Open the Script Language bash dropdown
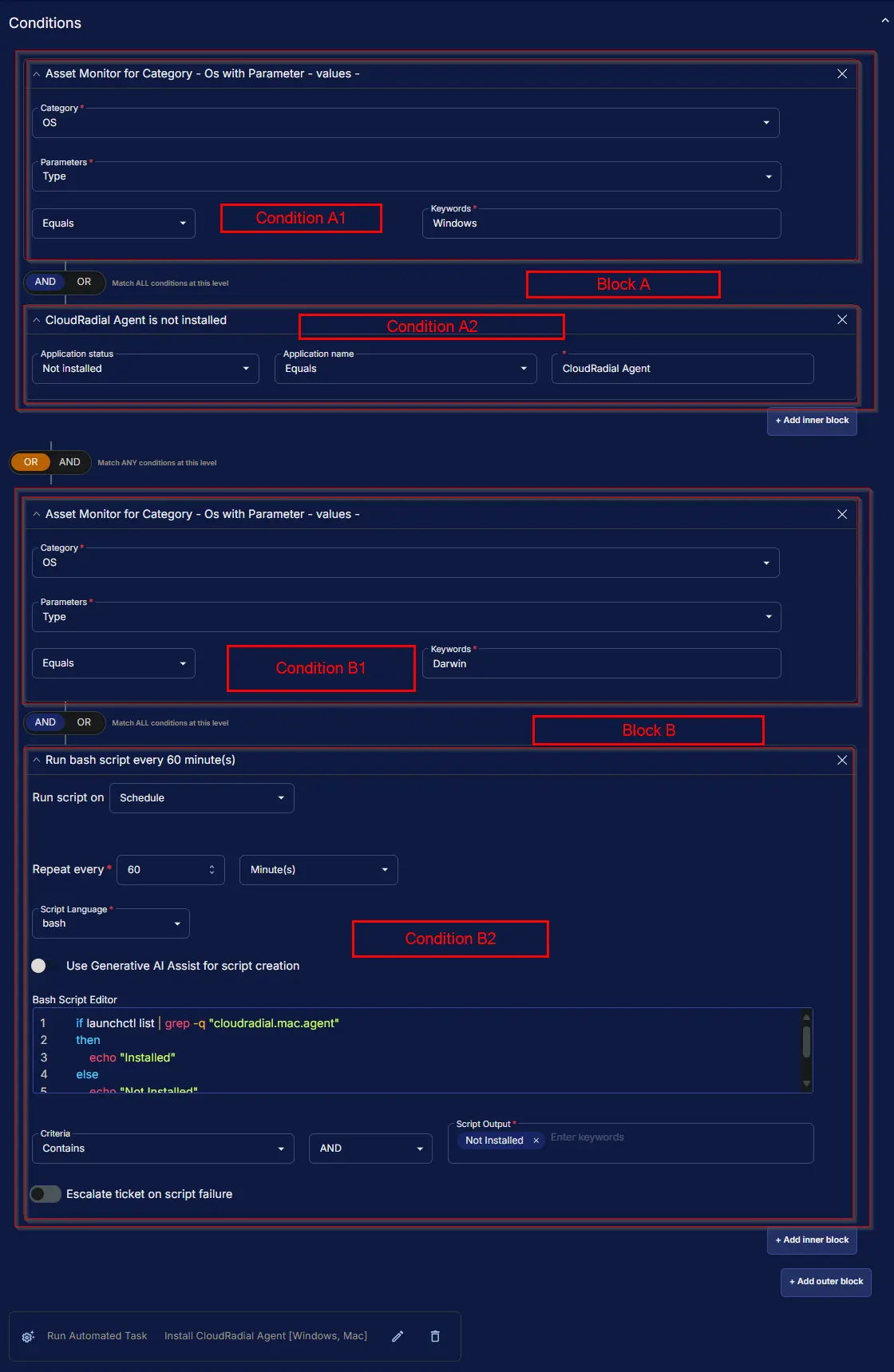 (x=111, y=923)
